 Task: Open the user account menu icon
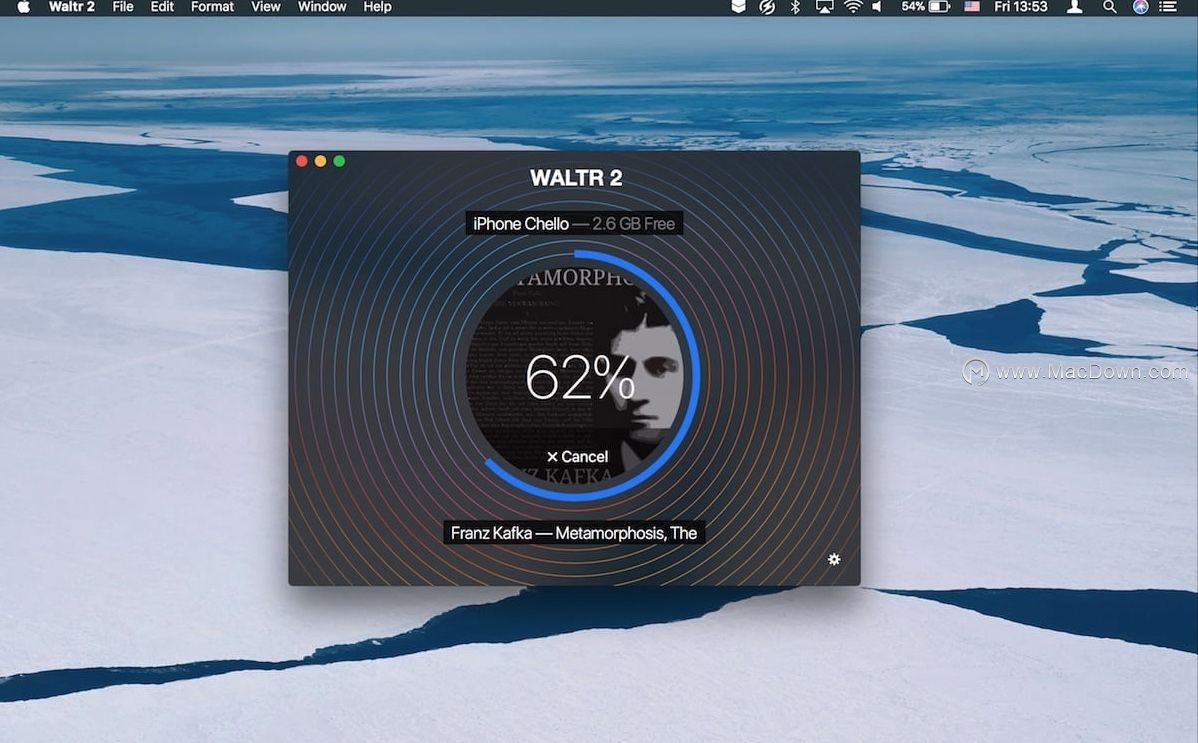[1074, 7]
